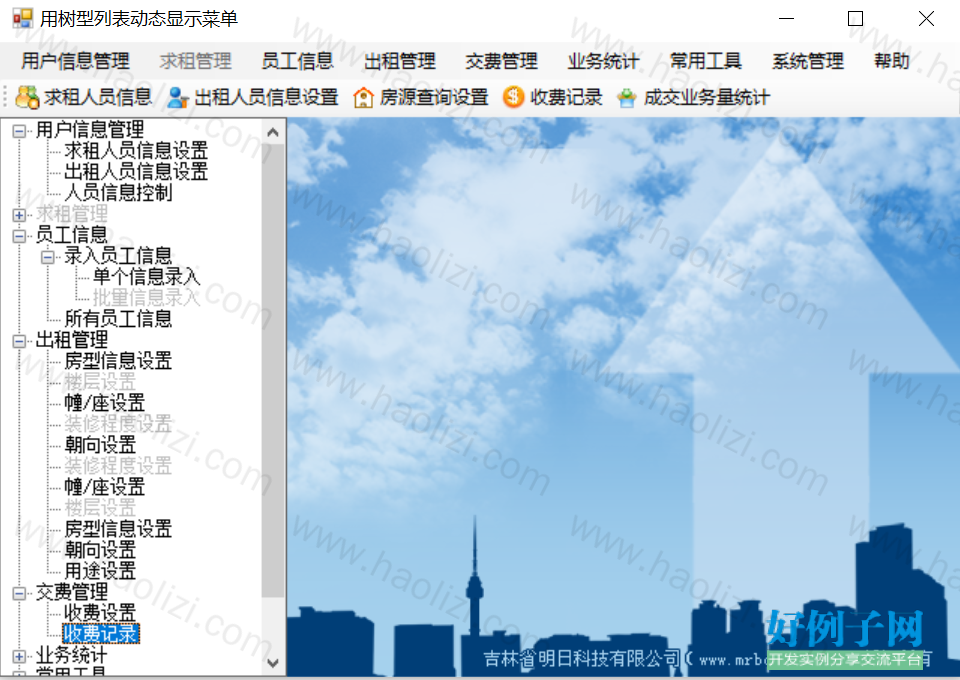The height and width of the screenshot is (680, 960).
Task: Open the 出租管理 menu
Action: (400, 61)
